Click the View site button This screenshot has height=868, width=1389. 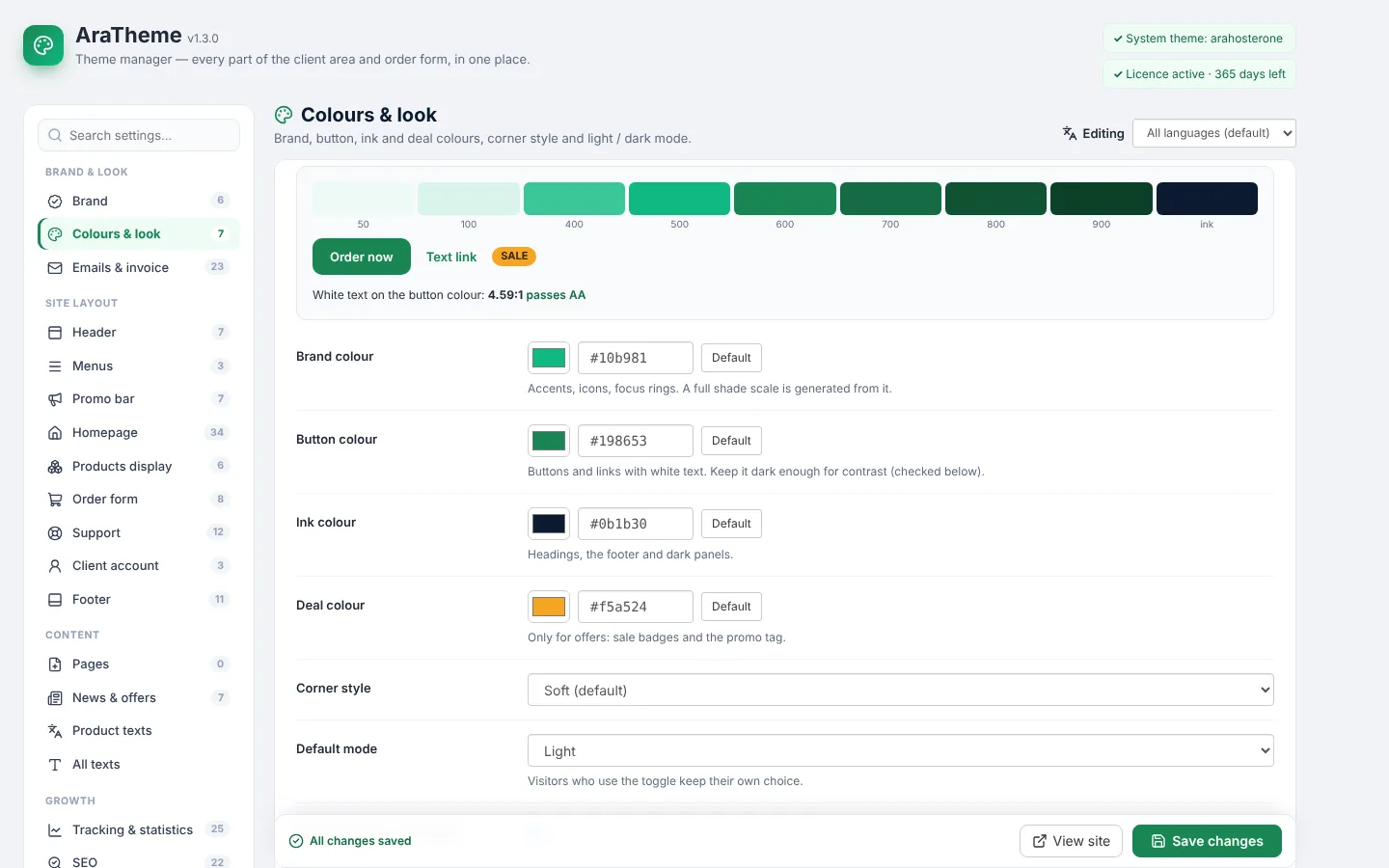coord(1072,841)
